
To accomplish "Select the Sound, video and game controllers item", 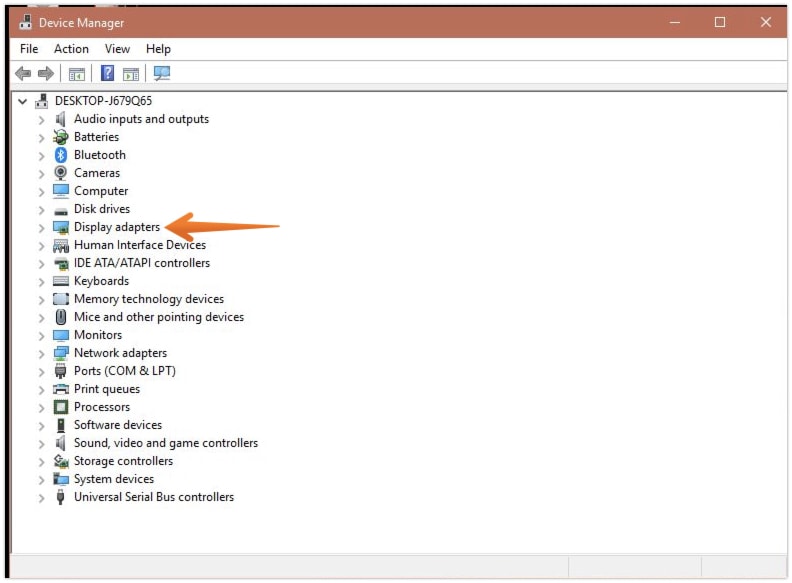I will tap(165, 443).
